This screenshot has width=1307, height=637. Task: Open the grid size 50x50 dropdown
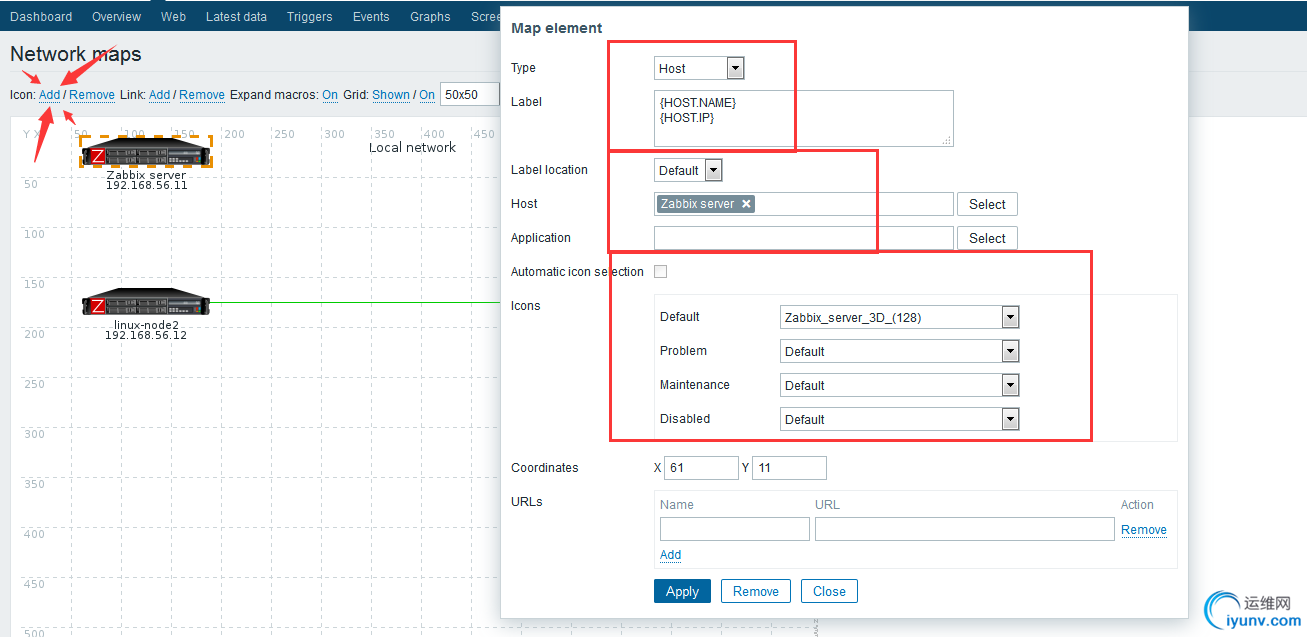(470, 95)
